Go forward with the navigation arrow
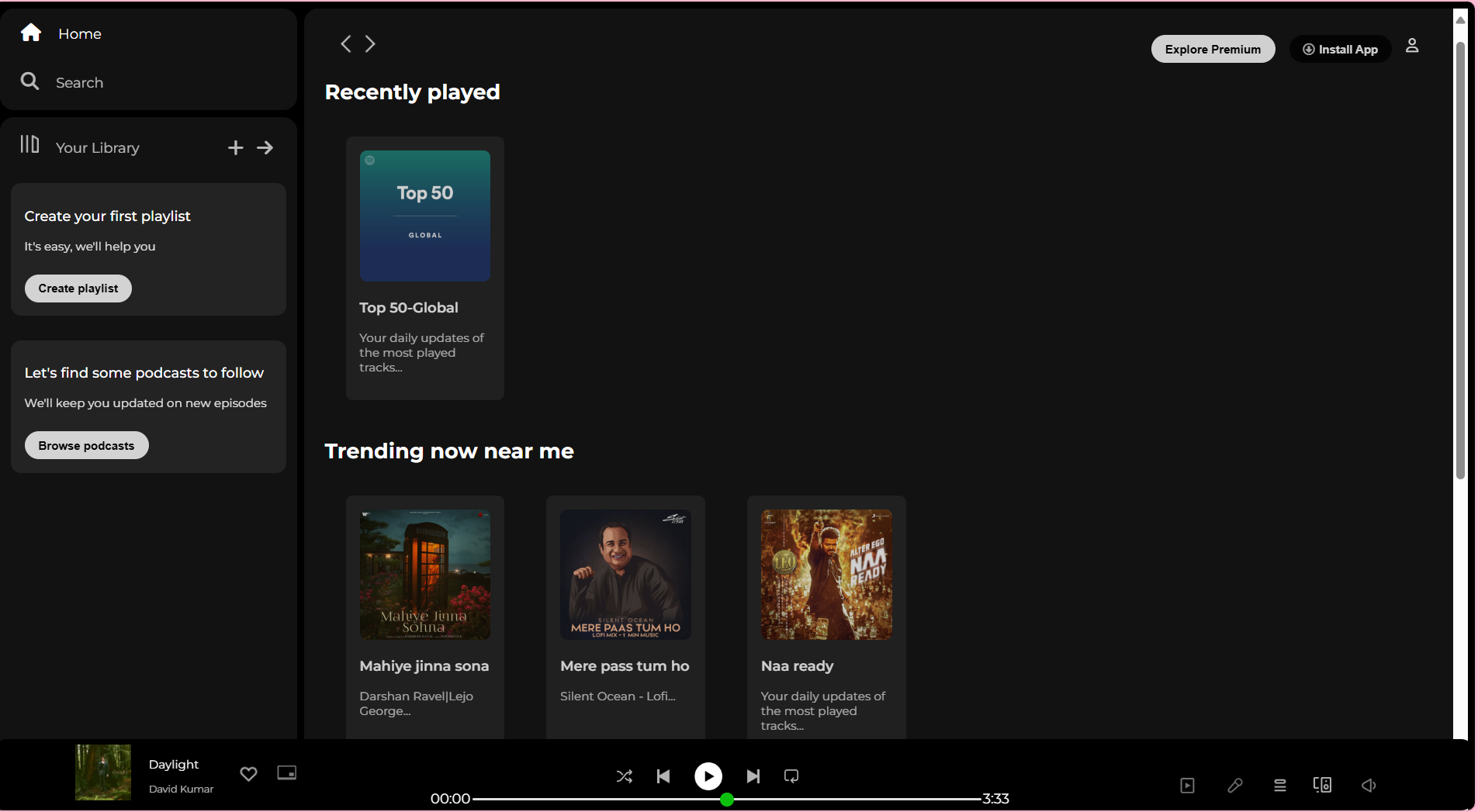The image size is (1478, 812). tap(371, 43)
